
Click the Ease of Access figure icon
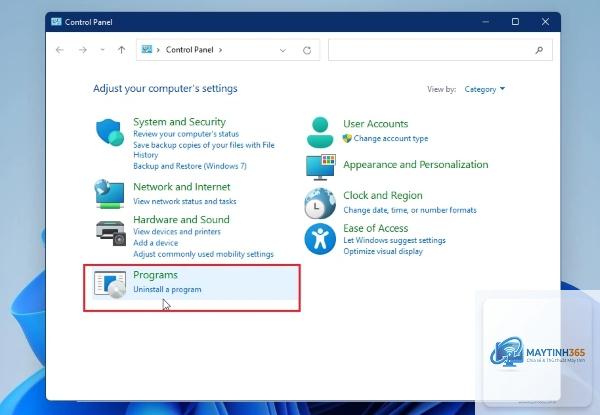[320, 239]
